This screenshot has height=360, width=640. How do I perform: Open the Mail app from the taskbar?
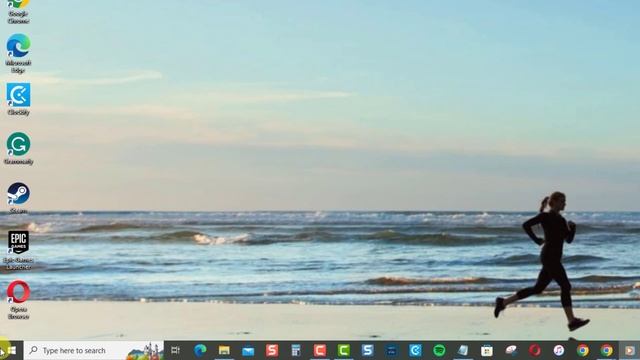pos(248,351)
